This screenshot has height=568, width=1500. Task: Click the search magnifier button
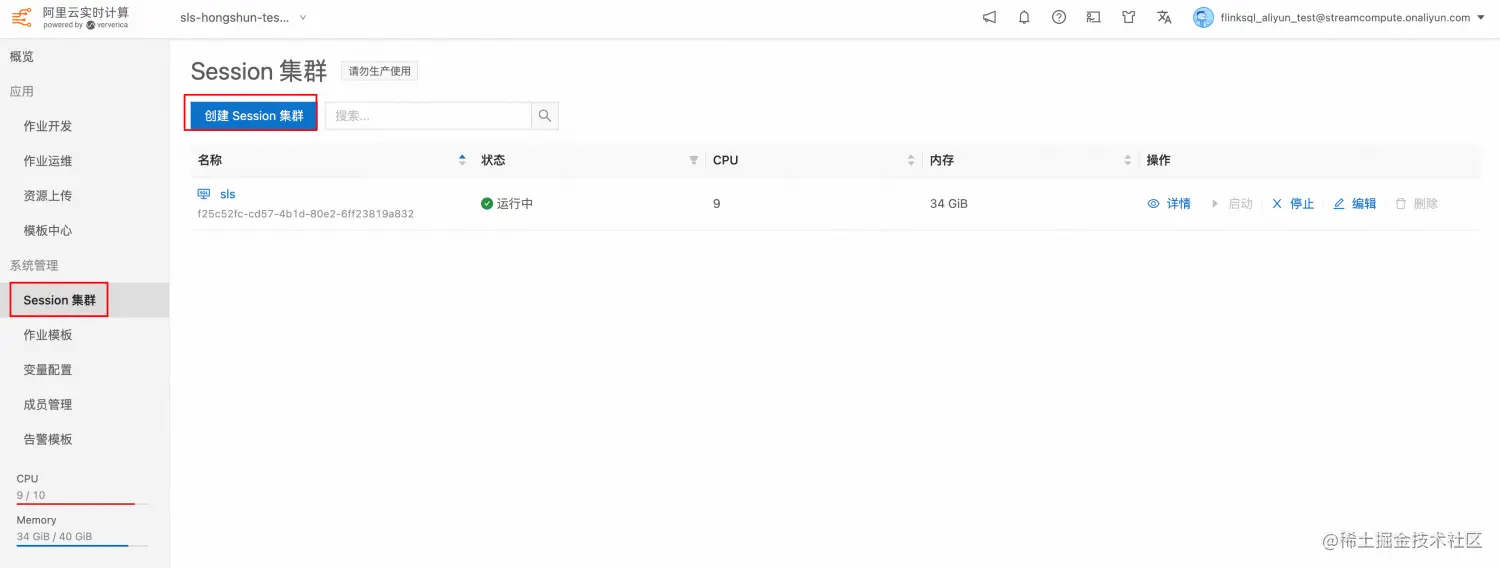click(545, 116)
